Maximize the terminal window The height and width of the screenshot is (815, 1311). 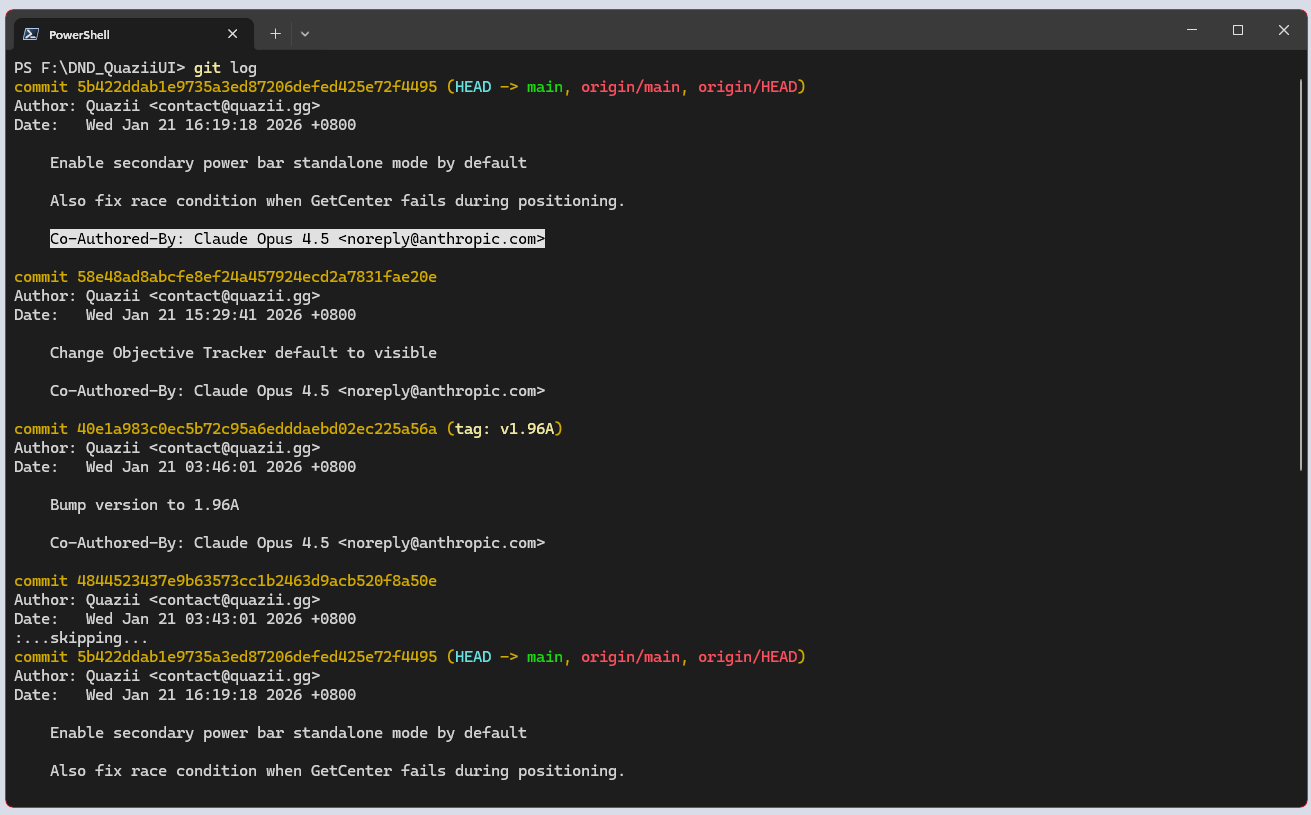[1237, 31]
